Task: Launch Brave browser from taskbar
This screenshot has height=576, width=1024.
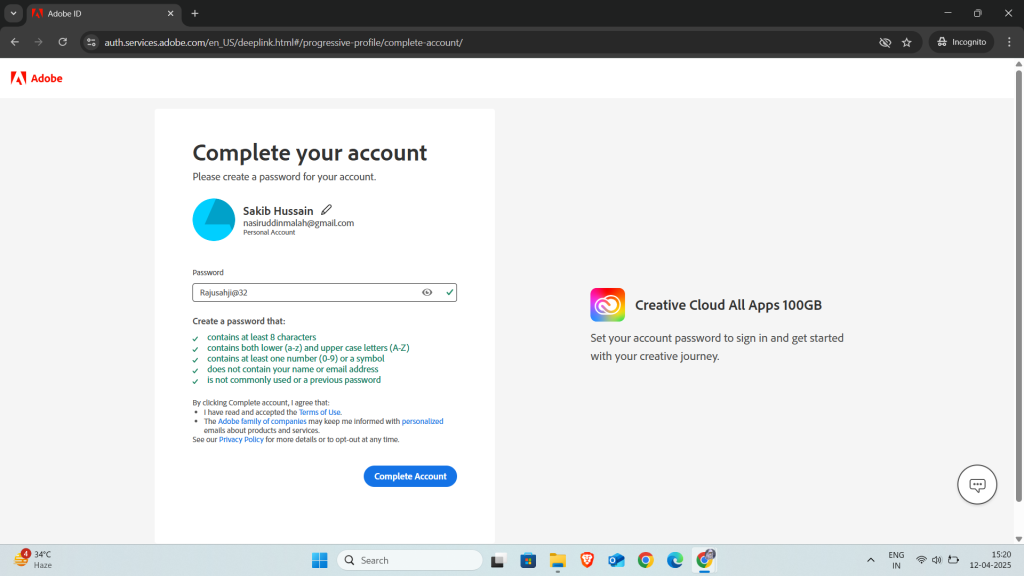Action: pyautogui.click(x=586, y=560)
